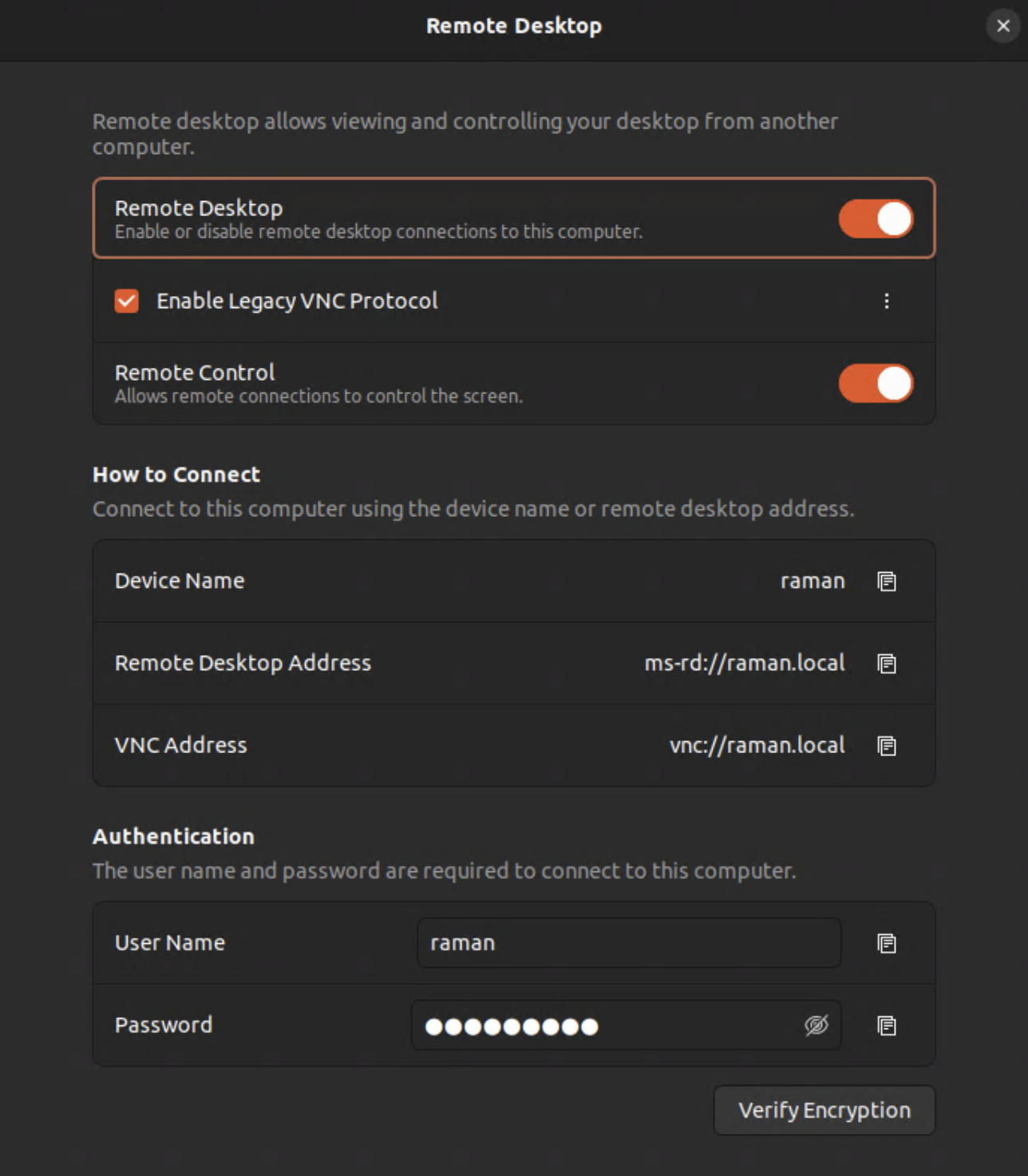The width and height of the screenshot is (1028, 1176).
Task: Click the device name text raman
Action: coord(813,582)
